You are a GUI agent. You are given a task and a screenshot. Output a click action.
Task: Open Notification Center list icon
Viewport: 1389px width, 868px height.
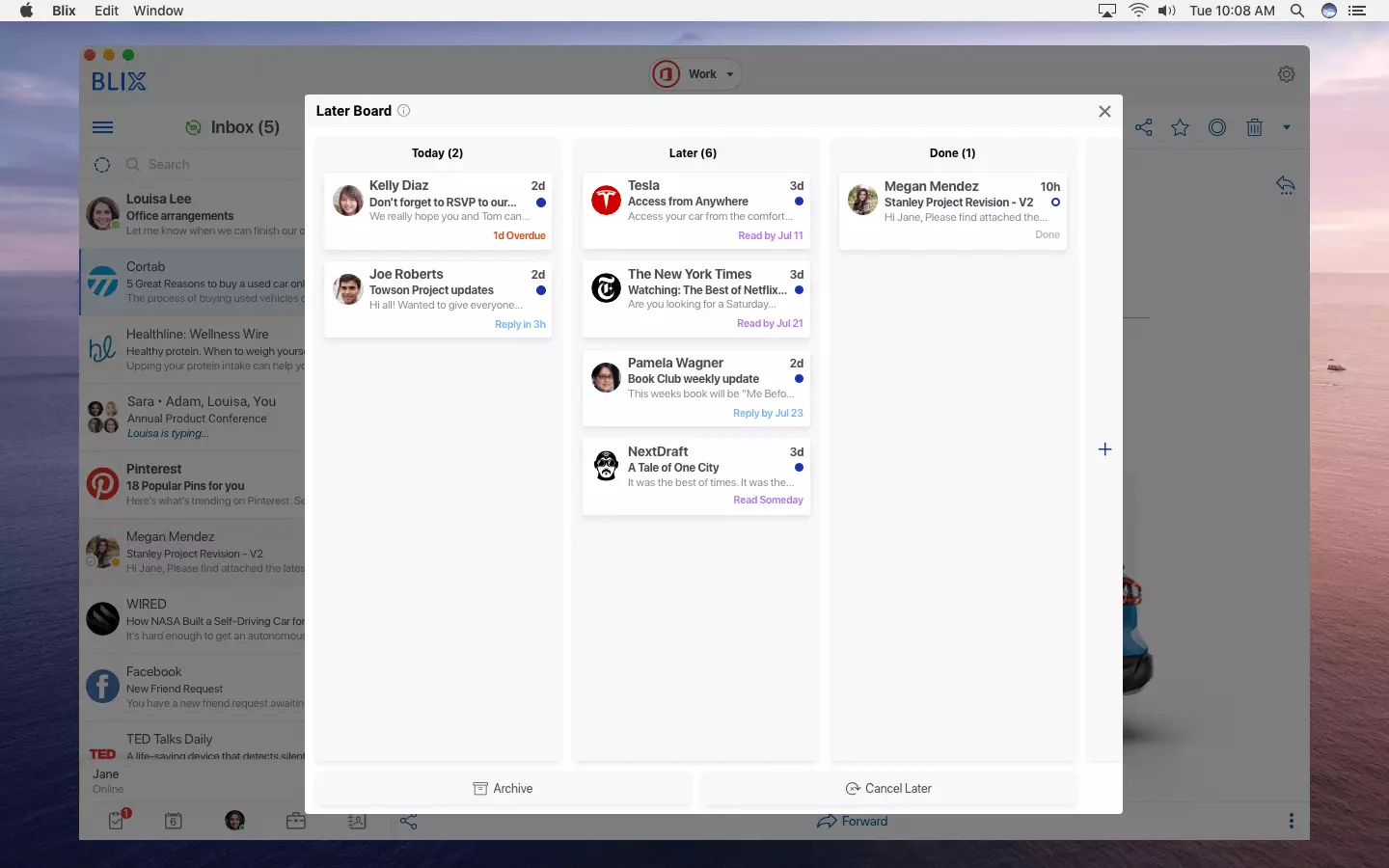pyautogui.click(x=1357, y=11)
